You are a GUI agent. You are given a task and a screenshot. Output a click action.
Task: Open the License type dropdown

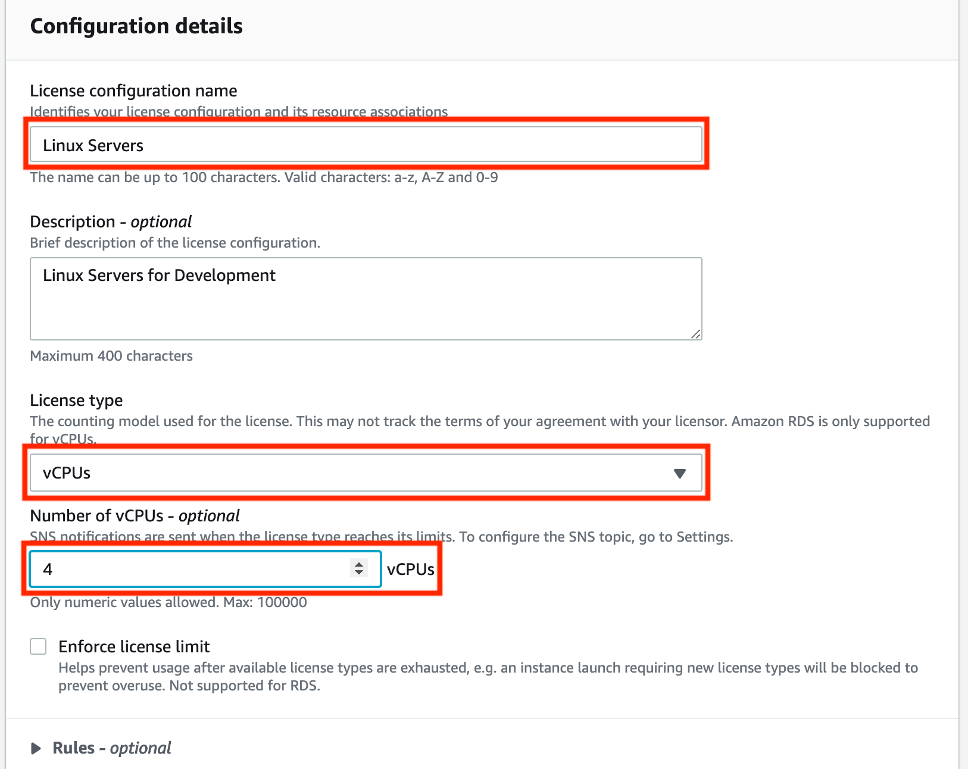(365, 472)
